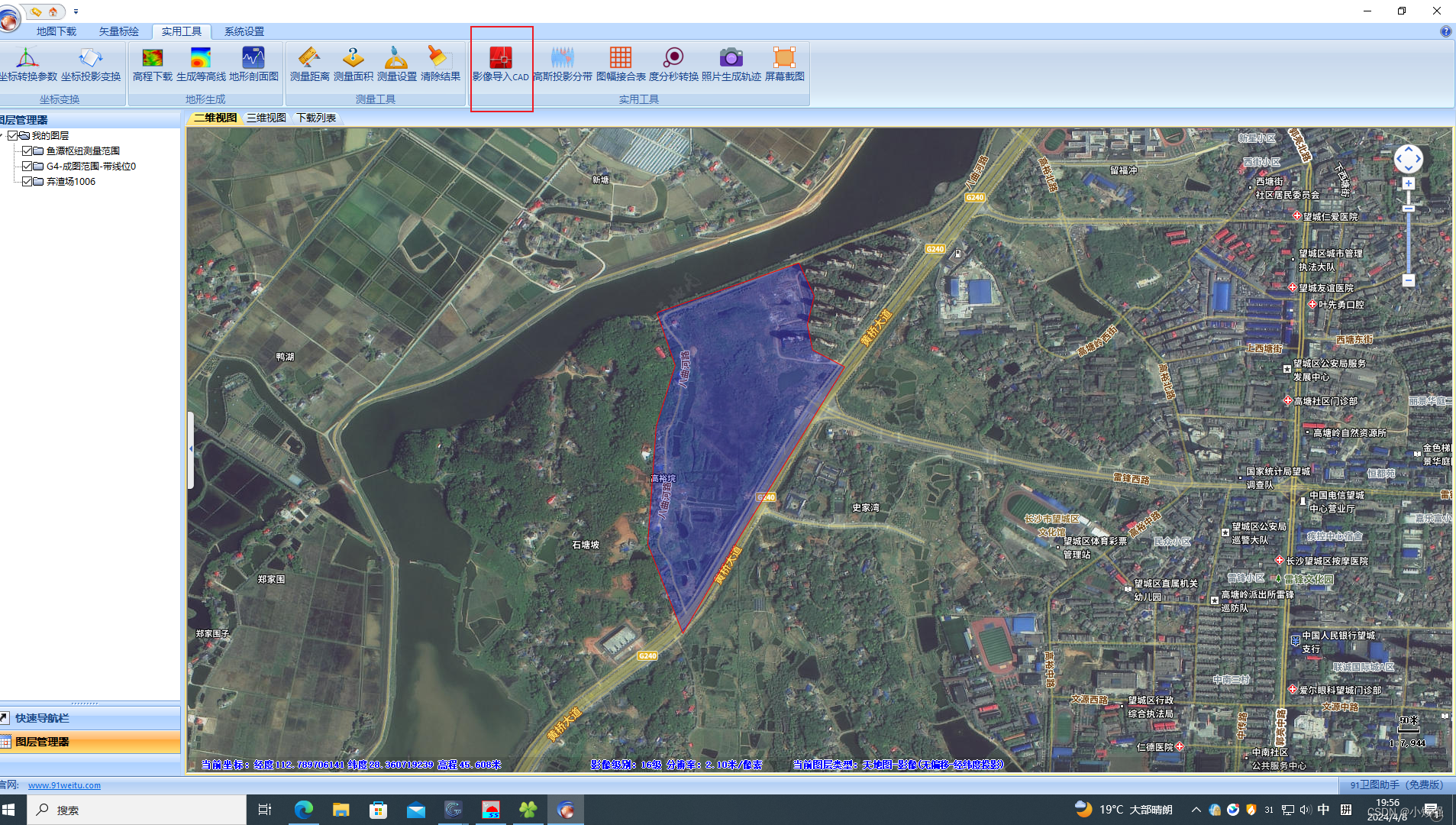
Task: Open the help question mark icon
Action: point(1445,31)
